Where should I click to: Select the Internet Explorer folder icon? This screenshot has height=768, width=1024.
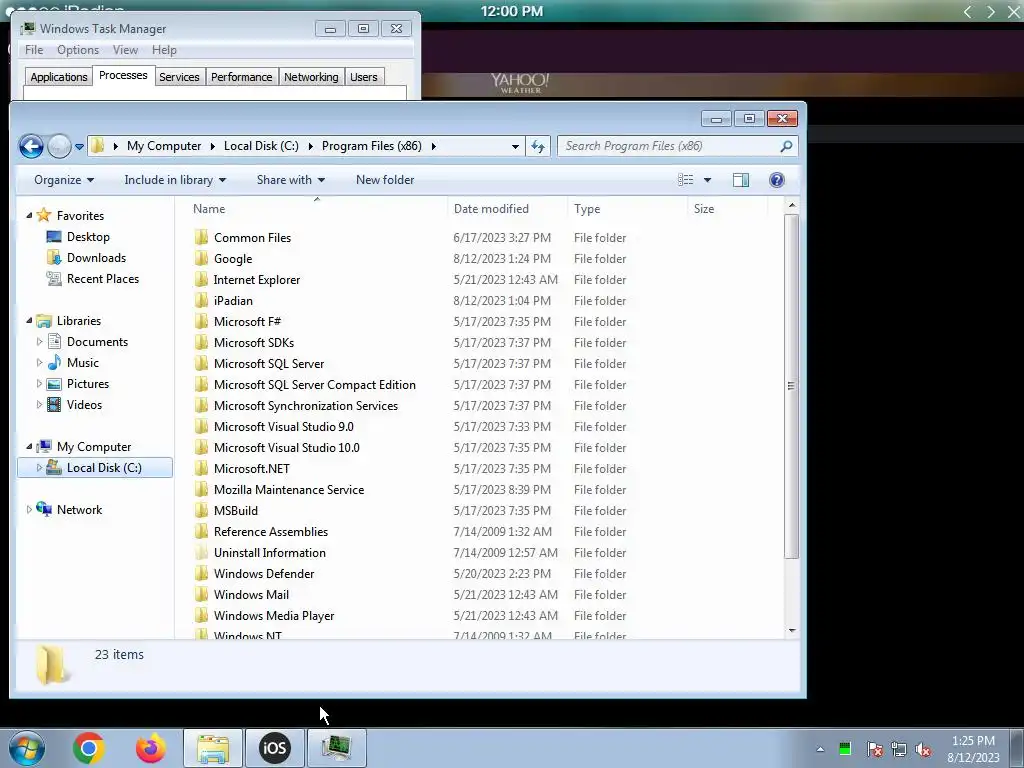[201, 279]
